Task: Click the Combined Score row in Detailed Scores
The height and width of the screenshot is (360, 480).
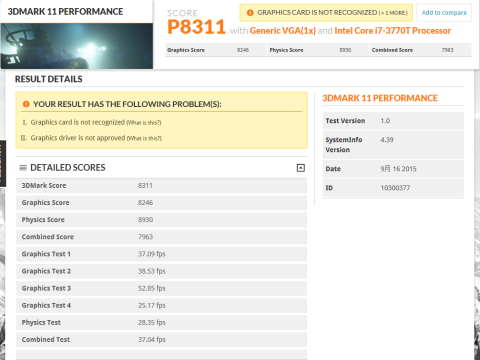Action: coord(161,237)
